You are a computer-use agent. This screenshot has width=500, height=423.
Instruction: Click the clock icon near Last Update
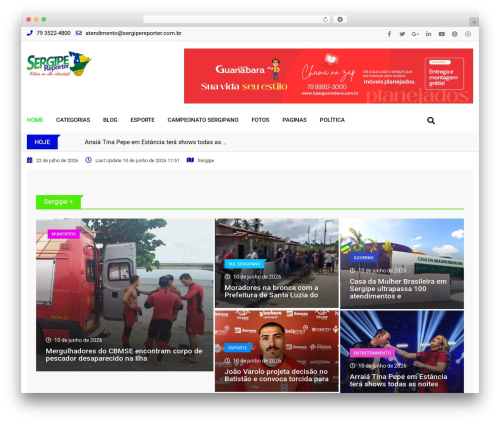click(88, 160)
